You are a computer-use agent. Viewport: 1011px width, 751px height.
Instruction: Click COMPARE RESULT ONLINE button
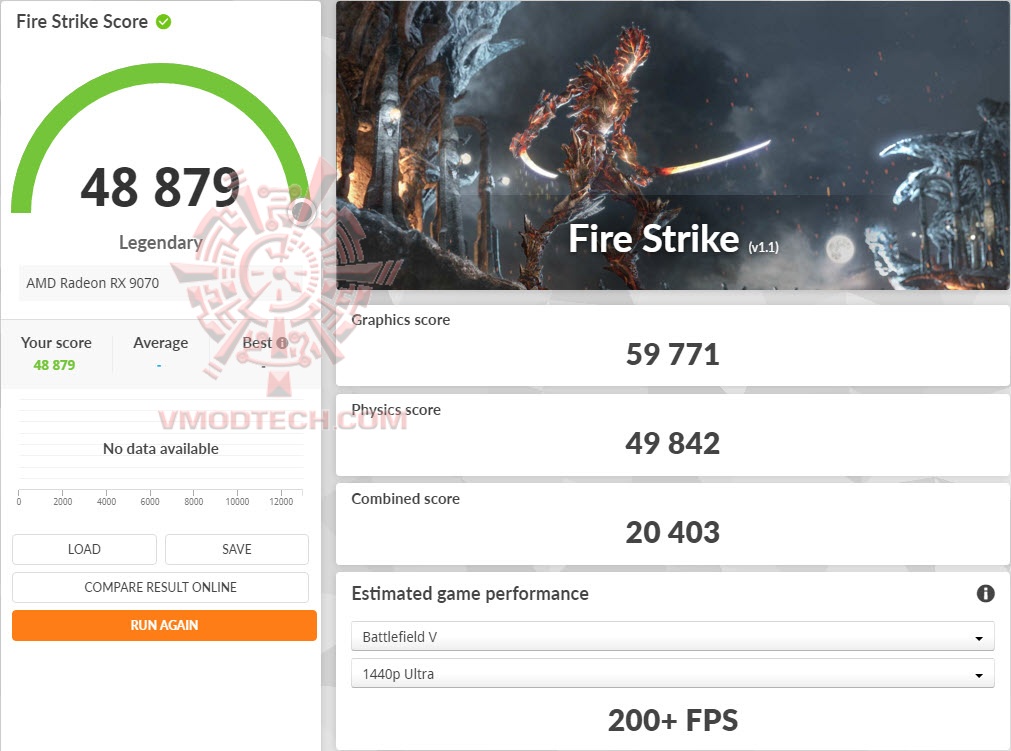[x=161, y=587]
